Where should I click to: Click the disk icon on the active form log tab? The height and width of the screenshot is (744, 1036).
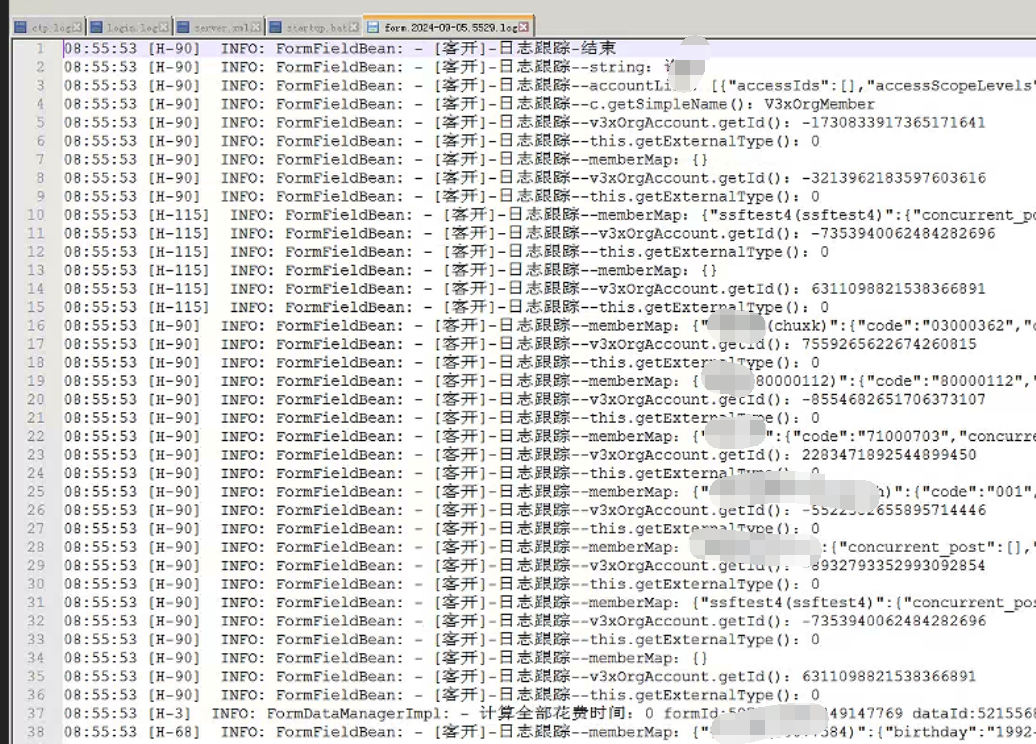tap(373, 27)
